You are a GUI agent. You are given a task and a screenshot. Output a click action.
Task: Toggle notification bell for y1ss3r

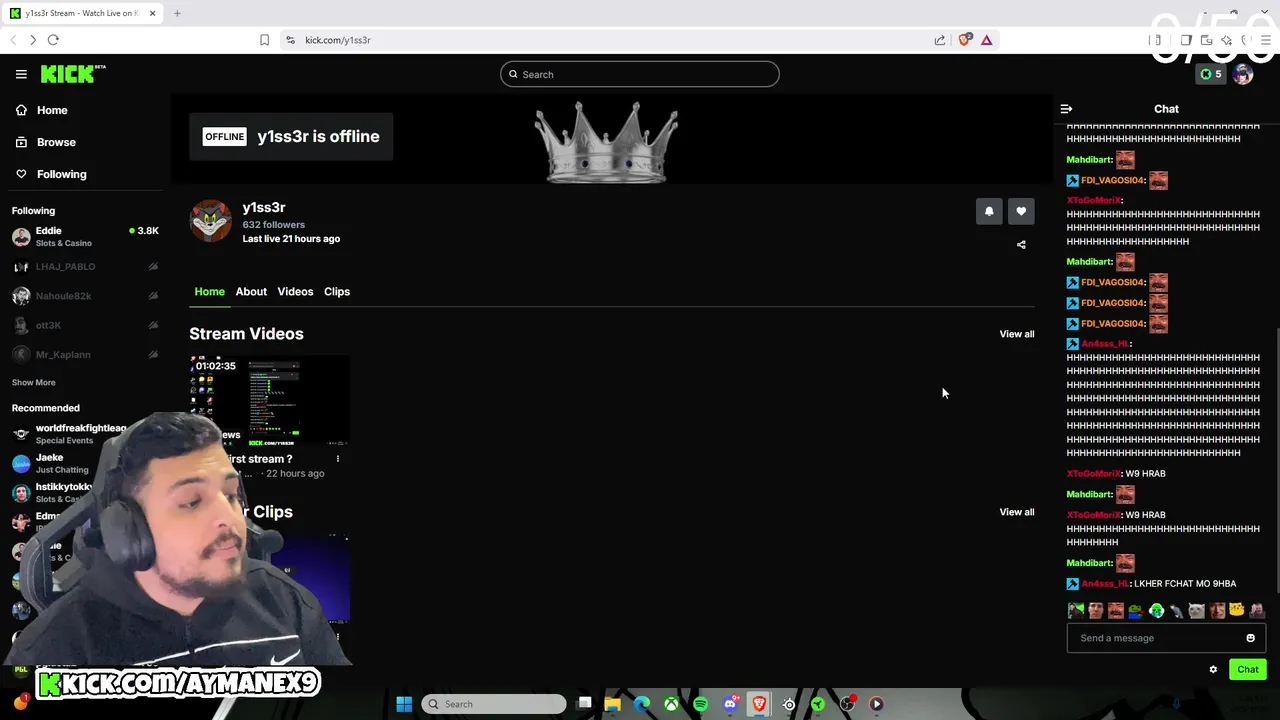tap(989, 211)
